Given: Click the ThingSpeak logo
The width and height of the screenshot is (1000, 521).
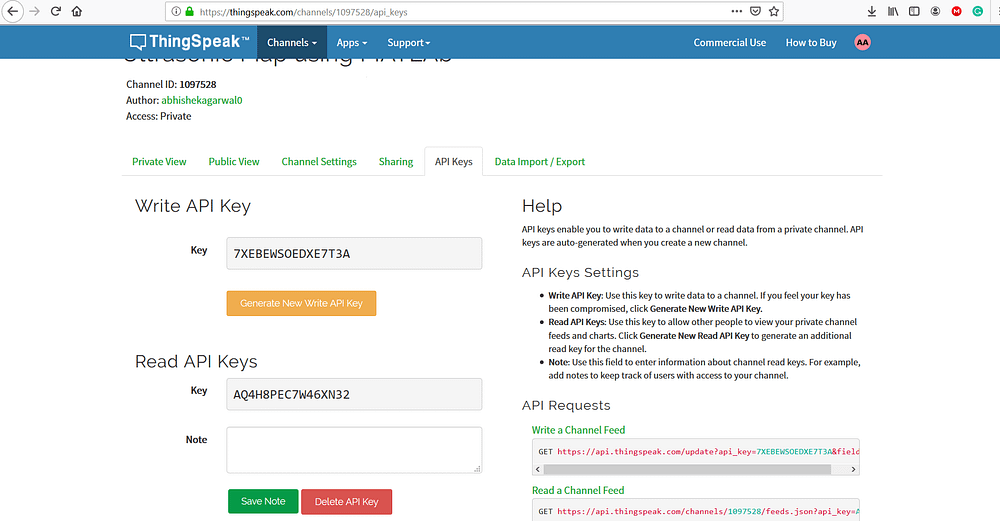Looking at the screenshot, I should [x=189, y=42].
